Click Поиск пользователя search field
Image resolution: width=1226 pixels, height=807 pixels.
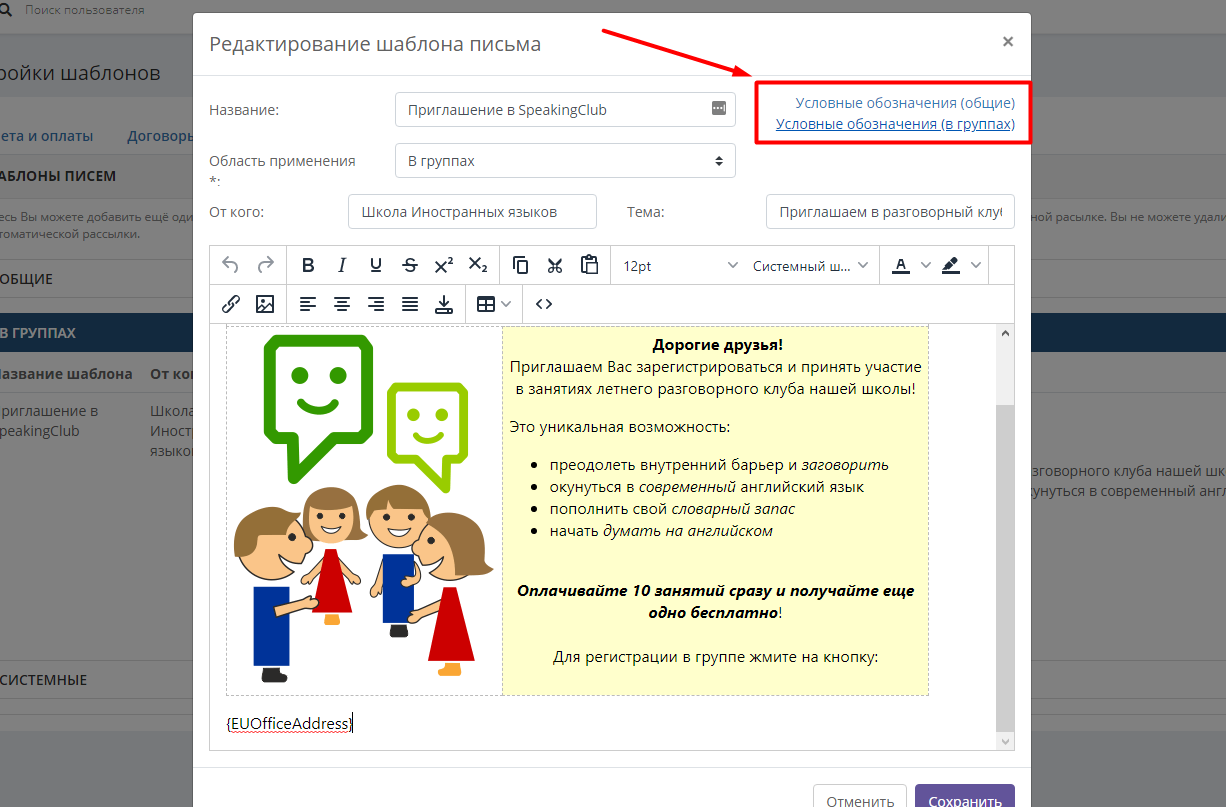85,10
